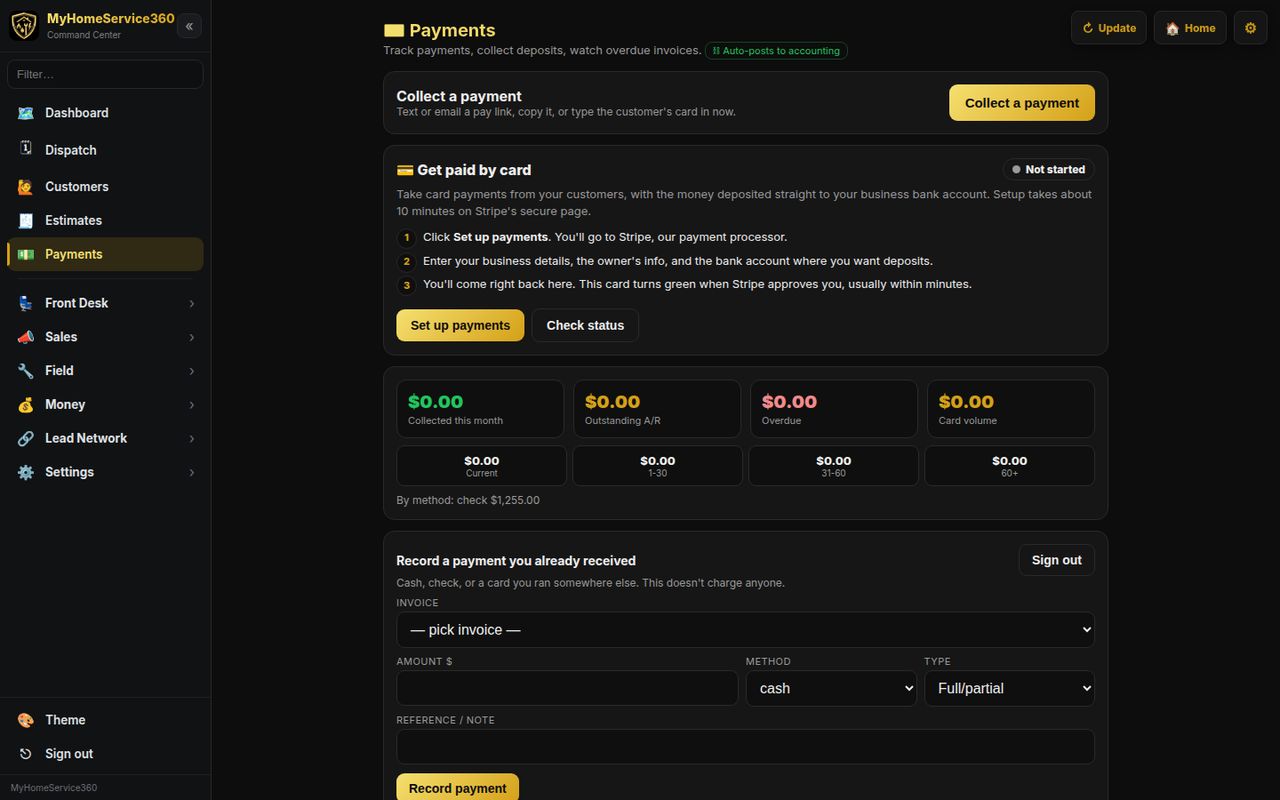Click the Lead Network link icon
The image size is (1280, 800).
pos(26,438)
